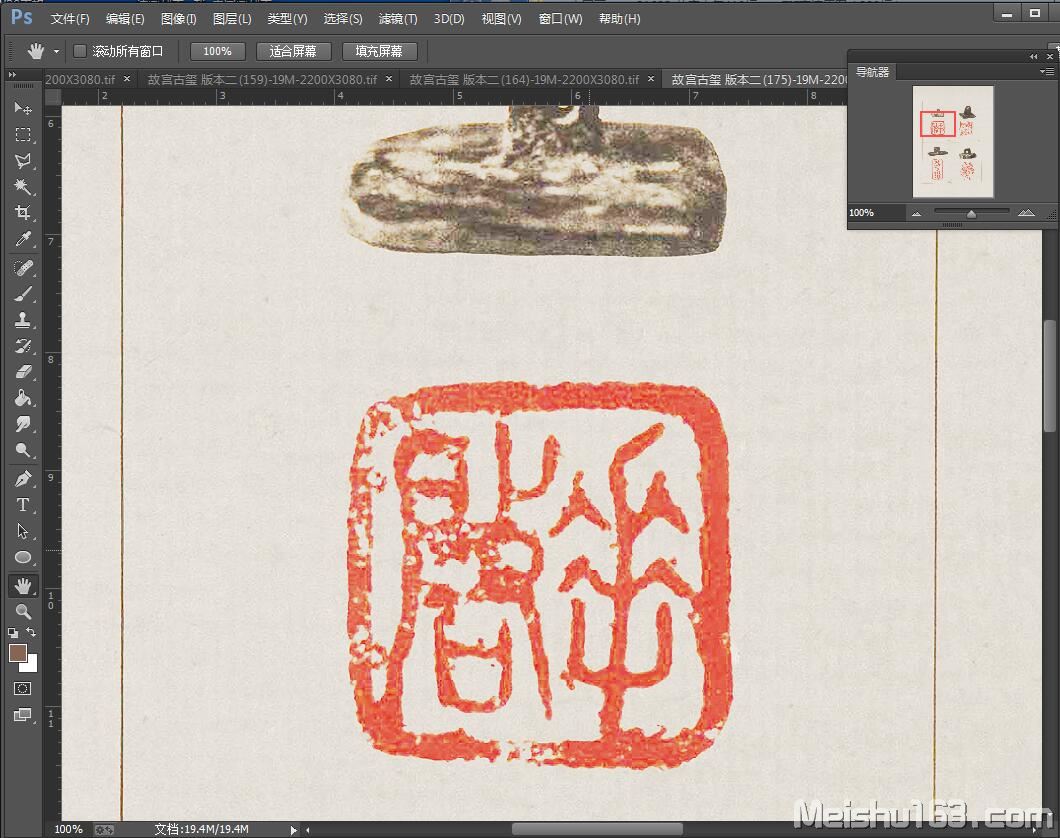Open the 3D(D) menu

449,19
